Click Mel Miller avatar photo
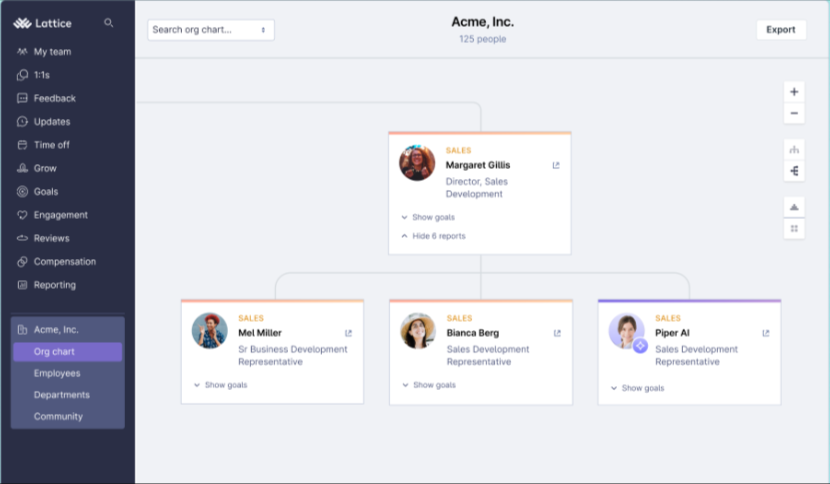Viewport: 830px width, 484px height. pyautogui.click(x=210, y=330)
